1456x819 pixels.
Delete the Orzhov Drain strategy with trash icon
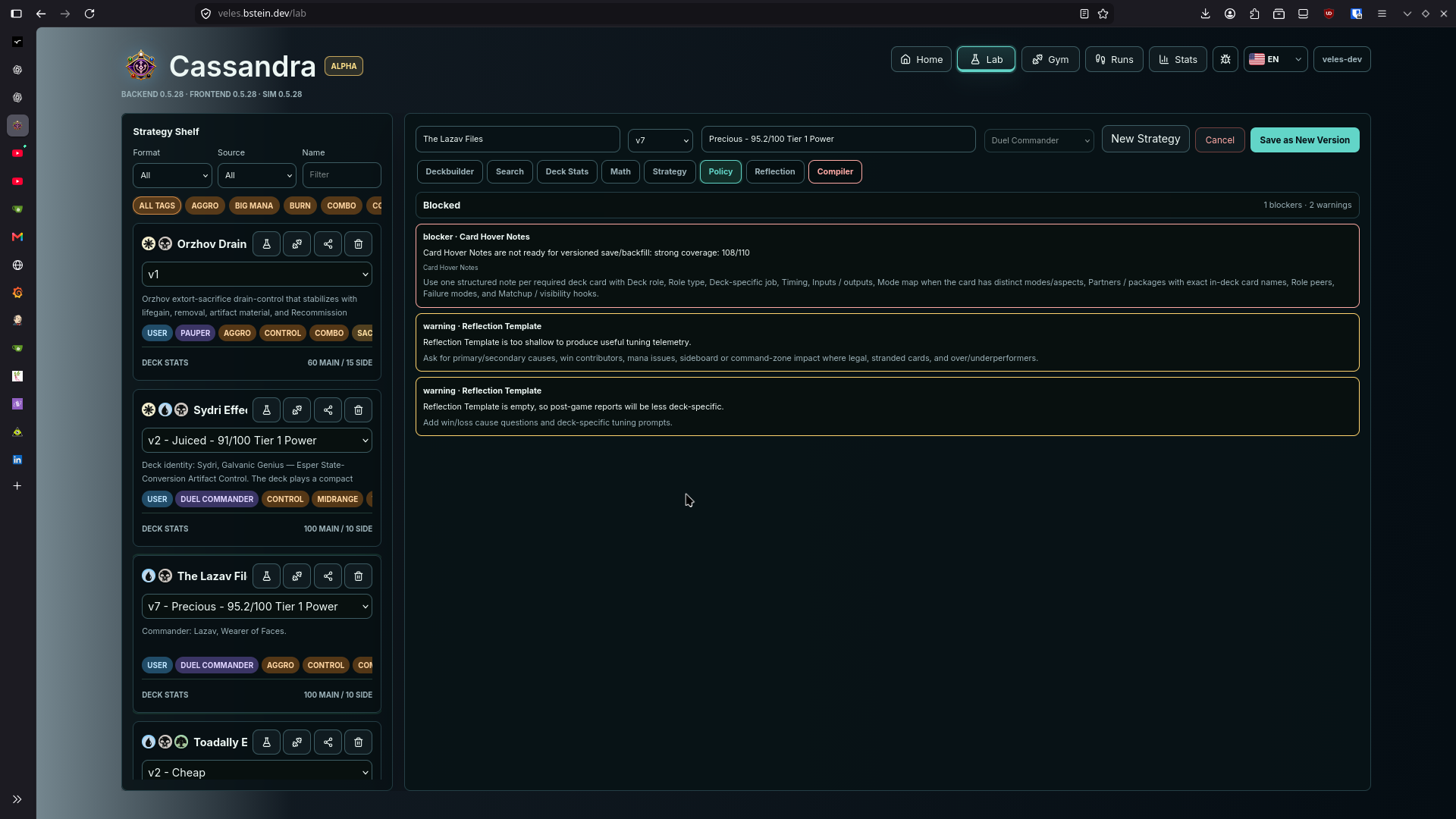[359, 244]
